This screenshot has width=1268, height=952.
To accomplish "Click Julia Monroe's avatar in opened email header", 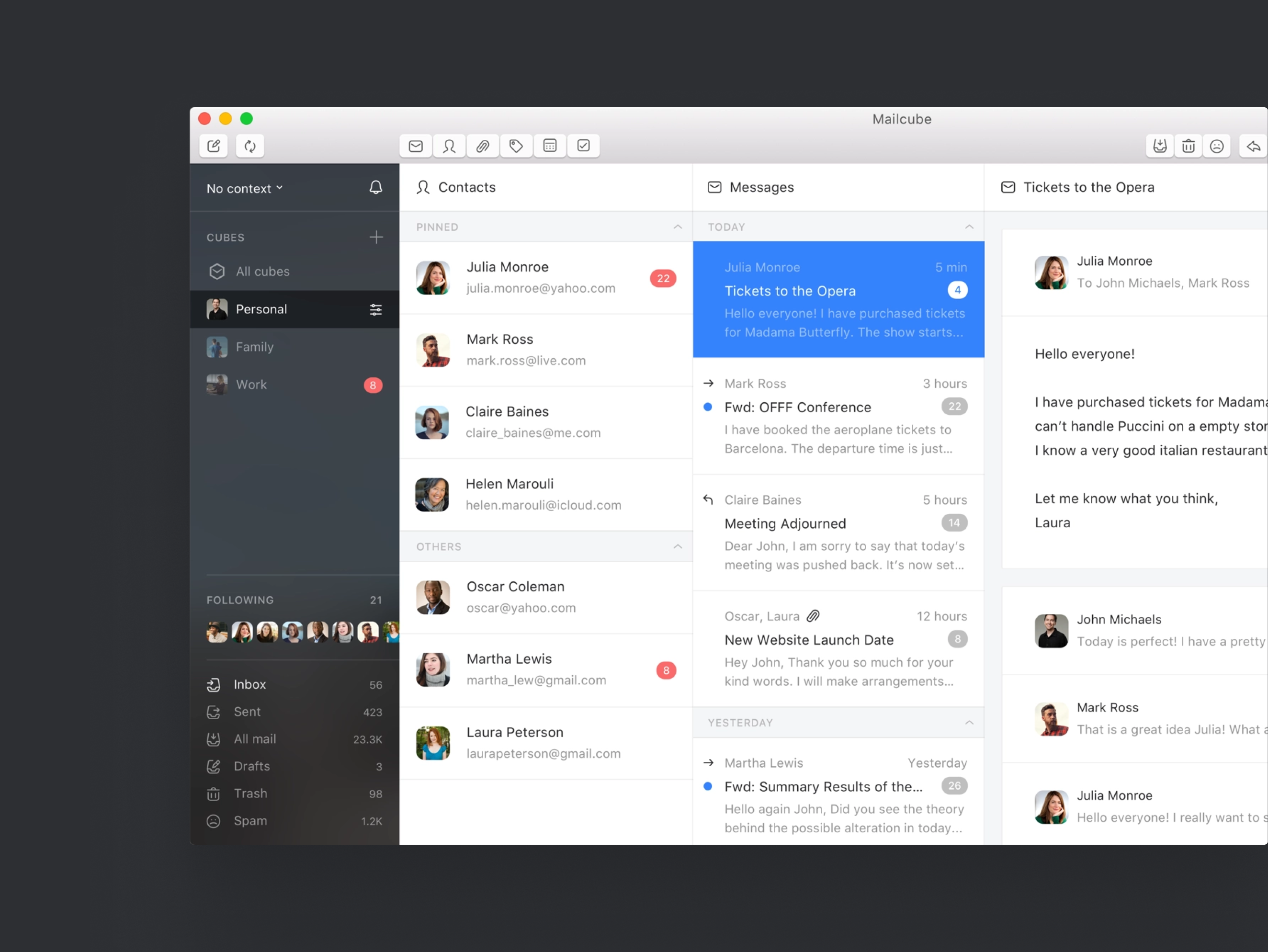I will click(1051, 272).
